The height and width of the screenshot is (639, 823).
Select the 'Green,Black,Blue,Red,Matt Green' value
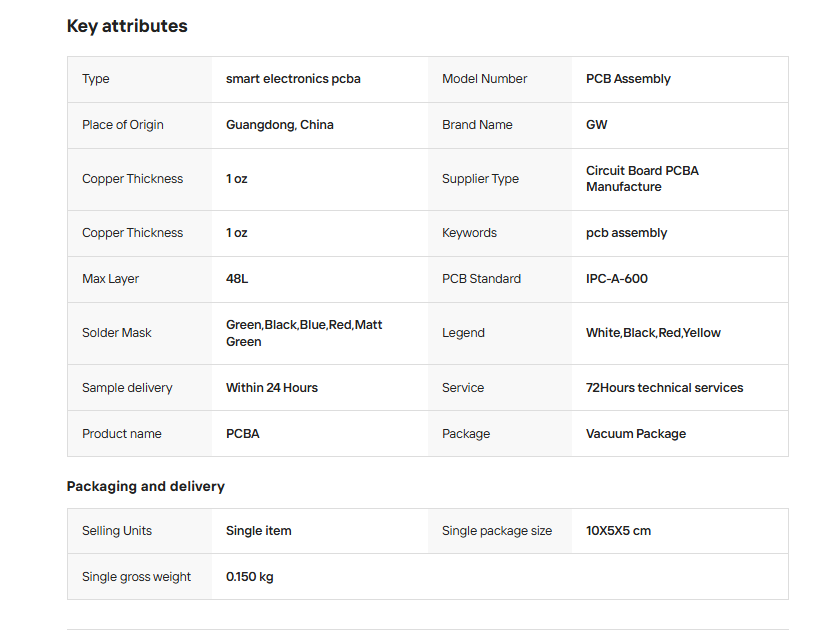pyautogui.click(x=304, y=333)
